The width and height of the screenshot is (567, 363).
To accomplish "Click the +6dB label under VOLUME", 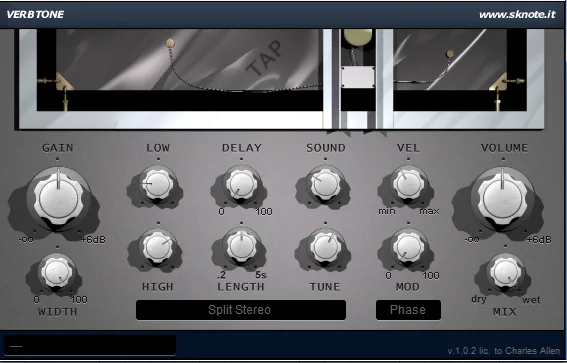I will pos(539,240).
